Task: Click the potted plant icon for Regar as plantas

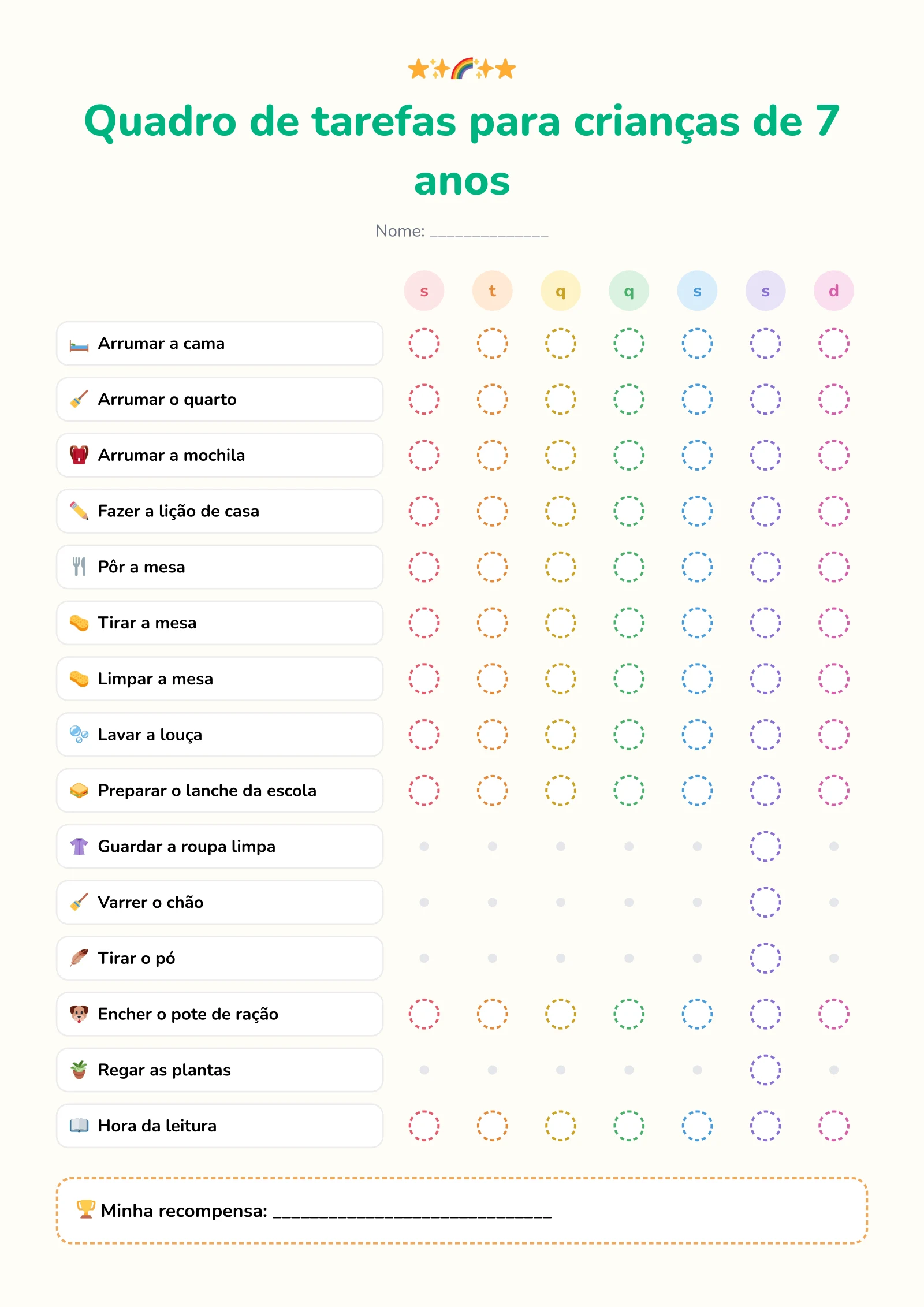Action: pos(79,1070)
